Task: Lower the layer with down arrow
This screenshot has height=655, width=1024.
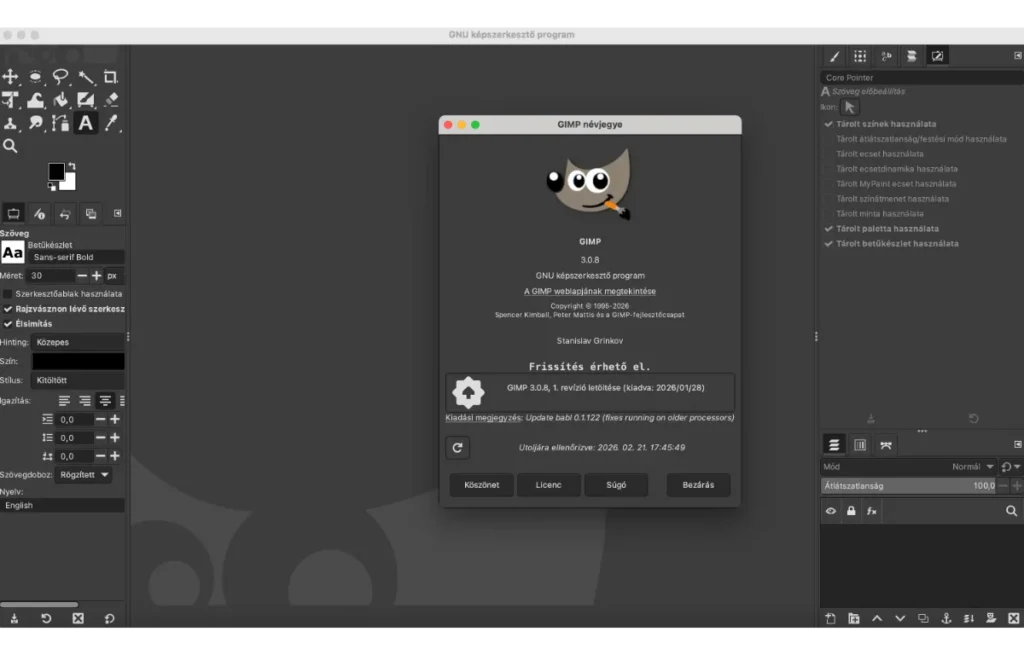Action: pos(900,618)
